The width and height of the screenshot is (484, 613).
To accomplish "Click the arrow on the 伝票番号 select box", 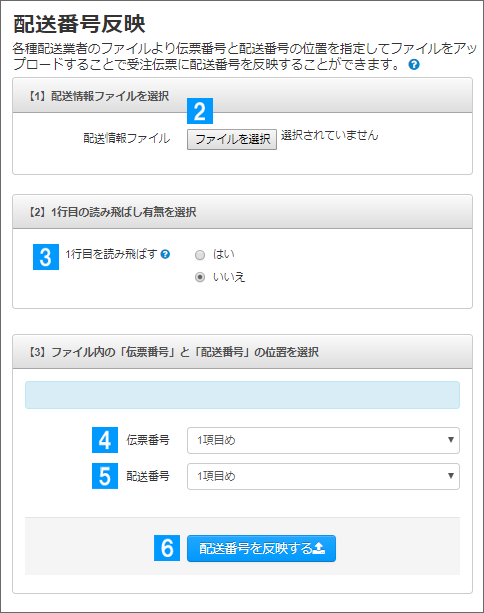I will (450, 440).
